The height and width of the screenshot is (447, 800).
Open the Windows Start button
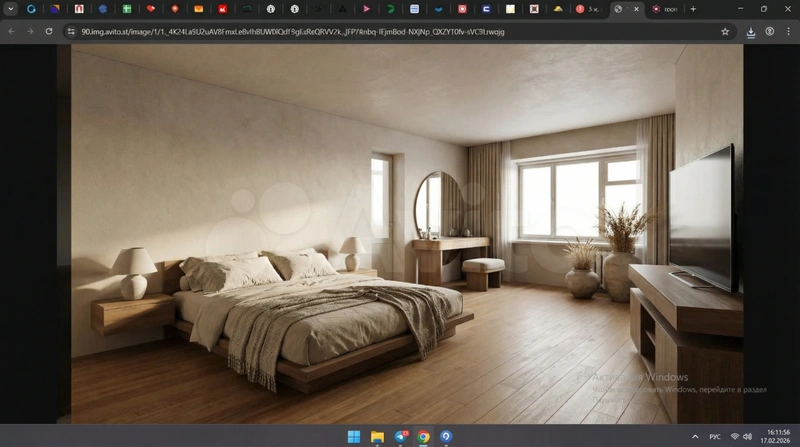coord(354,437)
